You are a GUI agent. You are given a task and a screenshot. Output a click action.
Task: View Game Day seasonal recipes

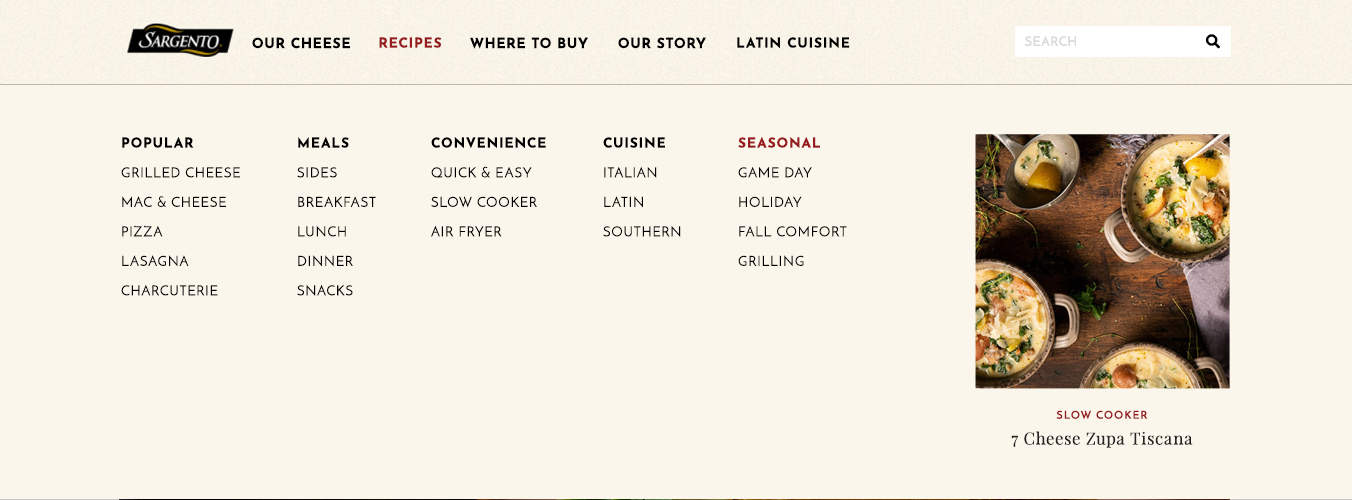click(x=775, y=173)
